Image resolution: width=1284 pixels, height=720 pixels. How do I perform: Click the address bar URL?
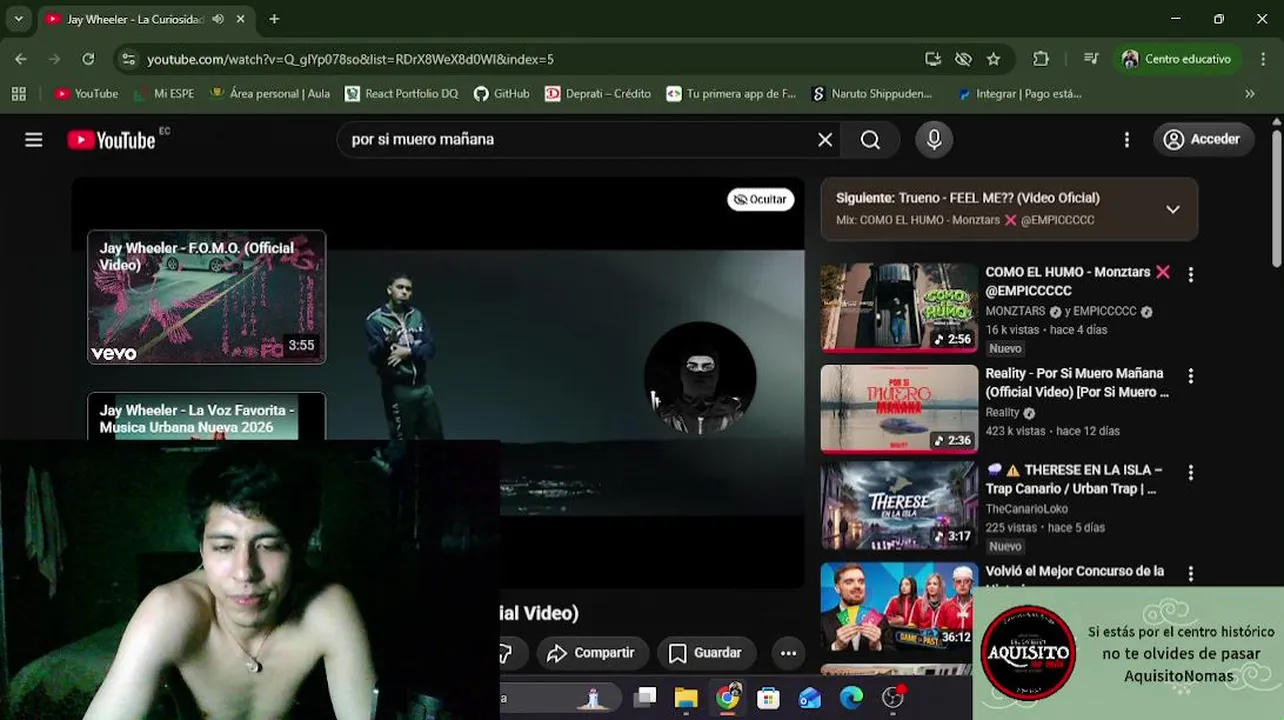pyautogui.click(x=350, y=59)
